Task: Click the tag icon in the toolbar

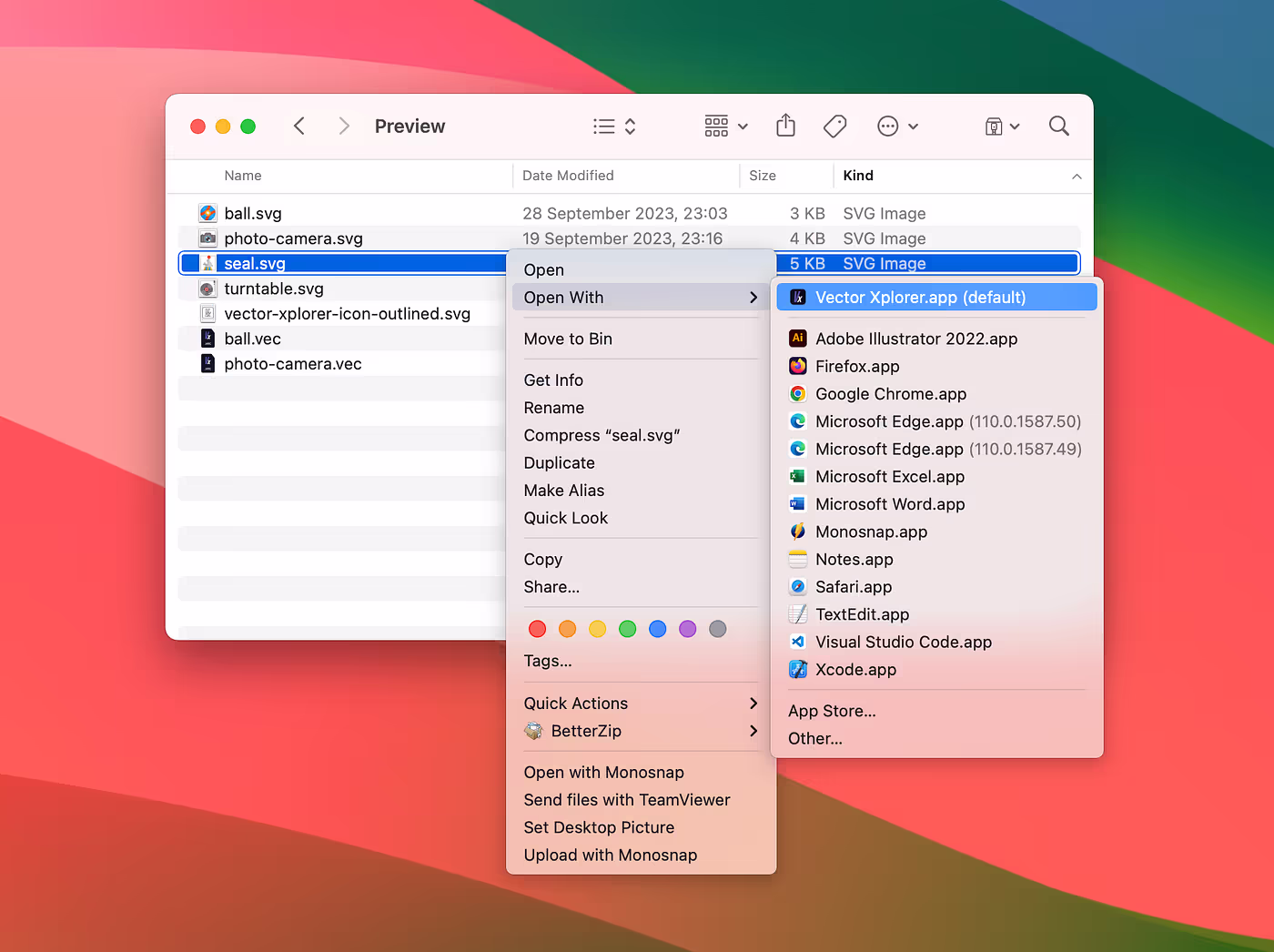Action: (834, 127)
